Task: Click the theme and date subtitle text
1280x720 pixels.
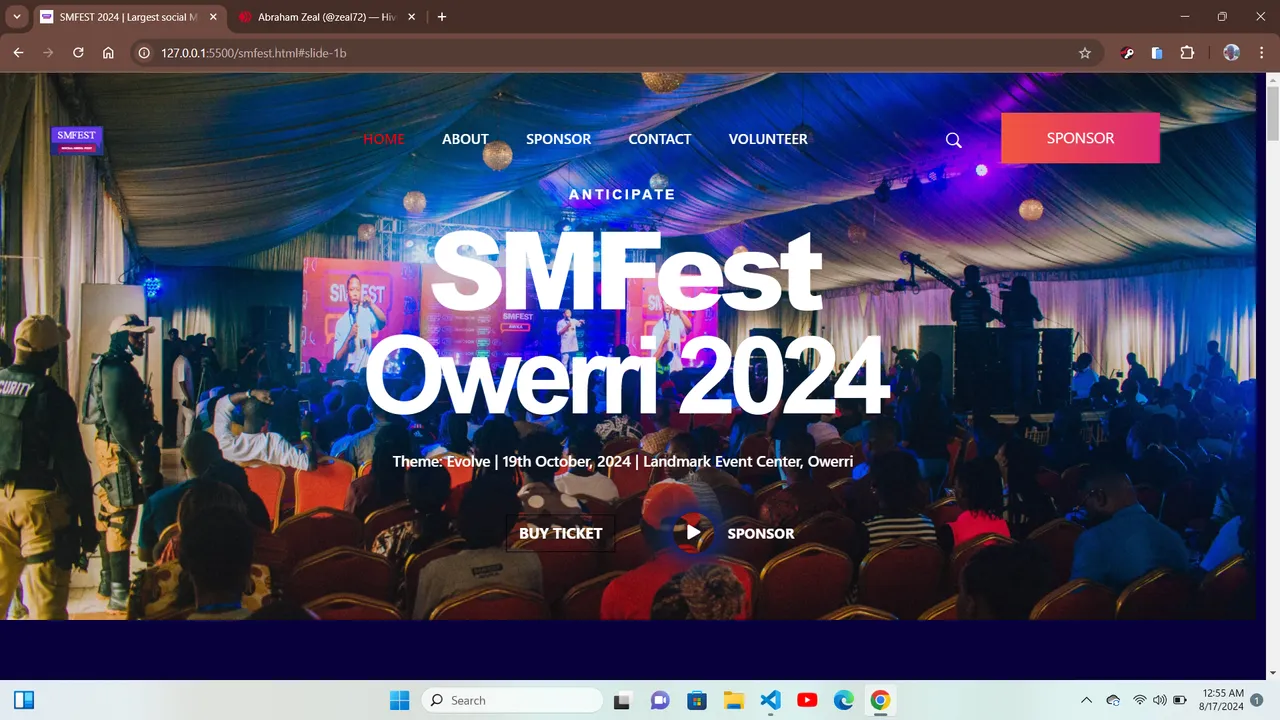Action: (x=622, y=462)
